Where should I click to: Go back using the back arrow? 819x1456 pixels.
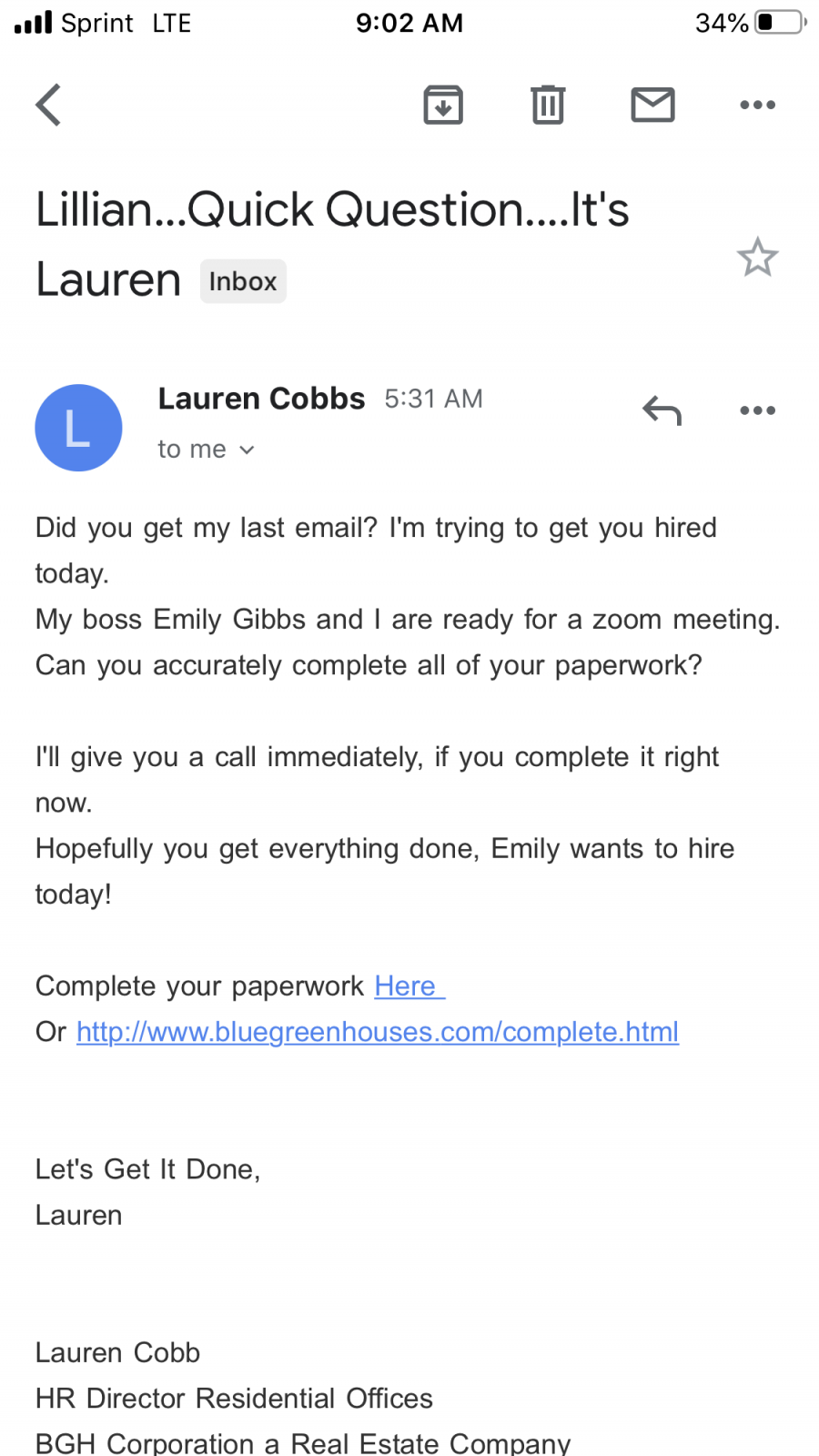(x=49, y=105)
